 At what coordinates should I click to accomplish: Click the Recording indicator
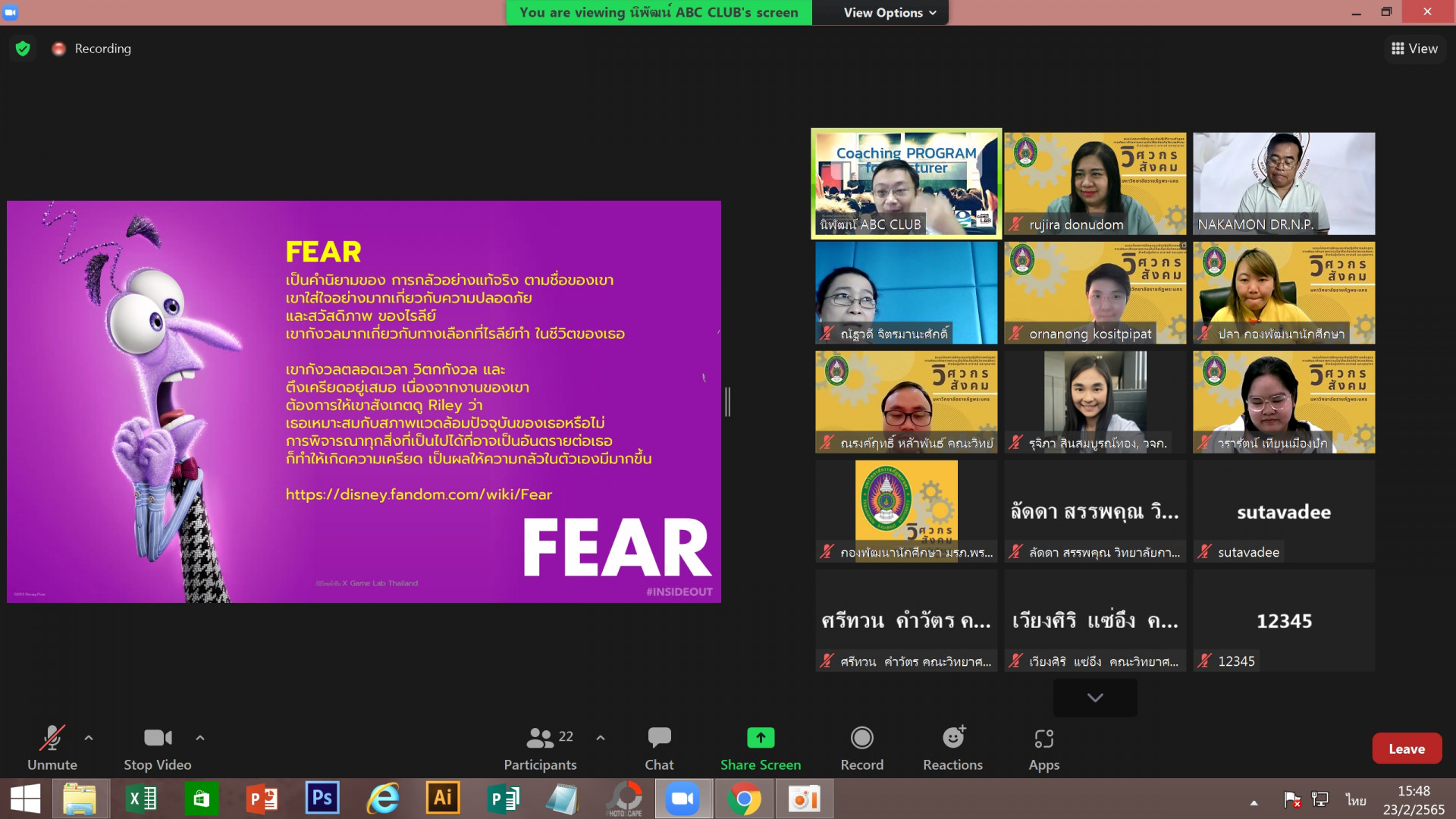point(91,49)
